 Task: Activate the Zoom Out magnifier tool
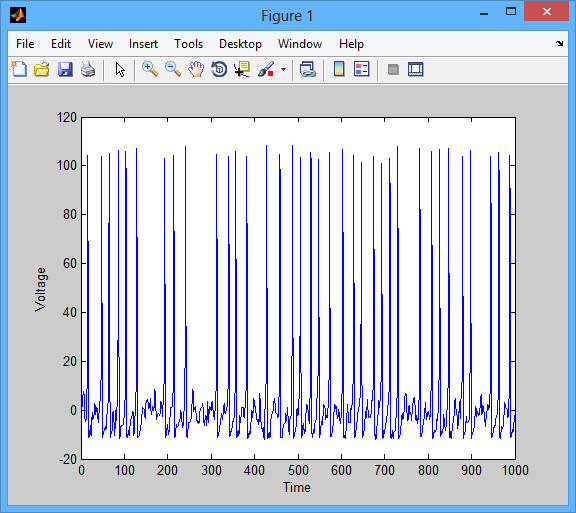point(173,69)
